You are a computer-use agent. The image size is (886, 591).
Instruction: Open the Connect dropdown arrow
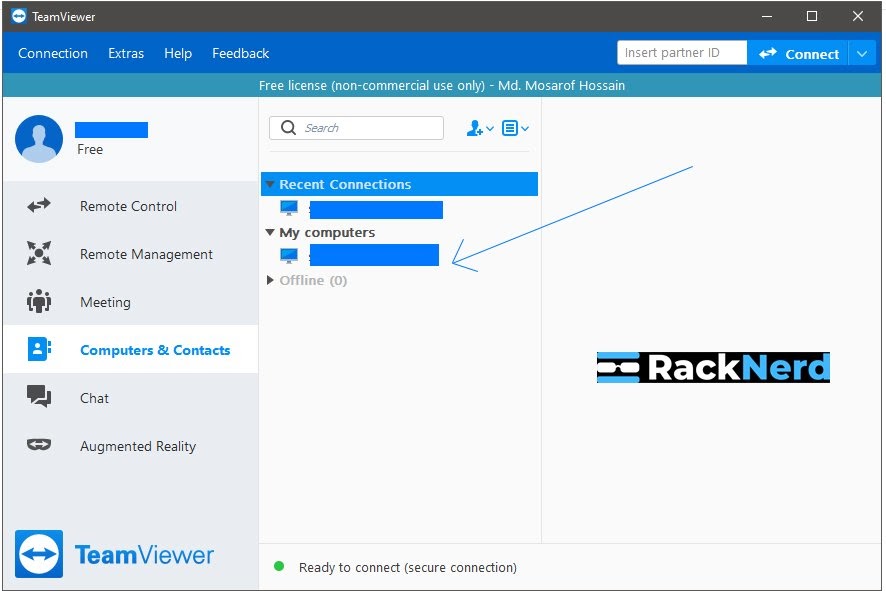[862, 54]
